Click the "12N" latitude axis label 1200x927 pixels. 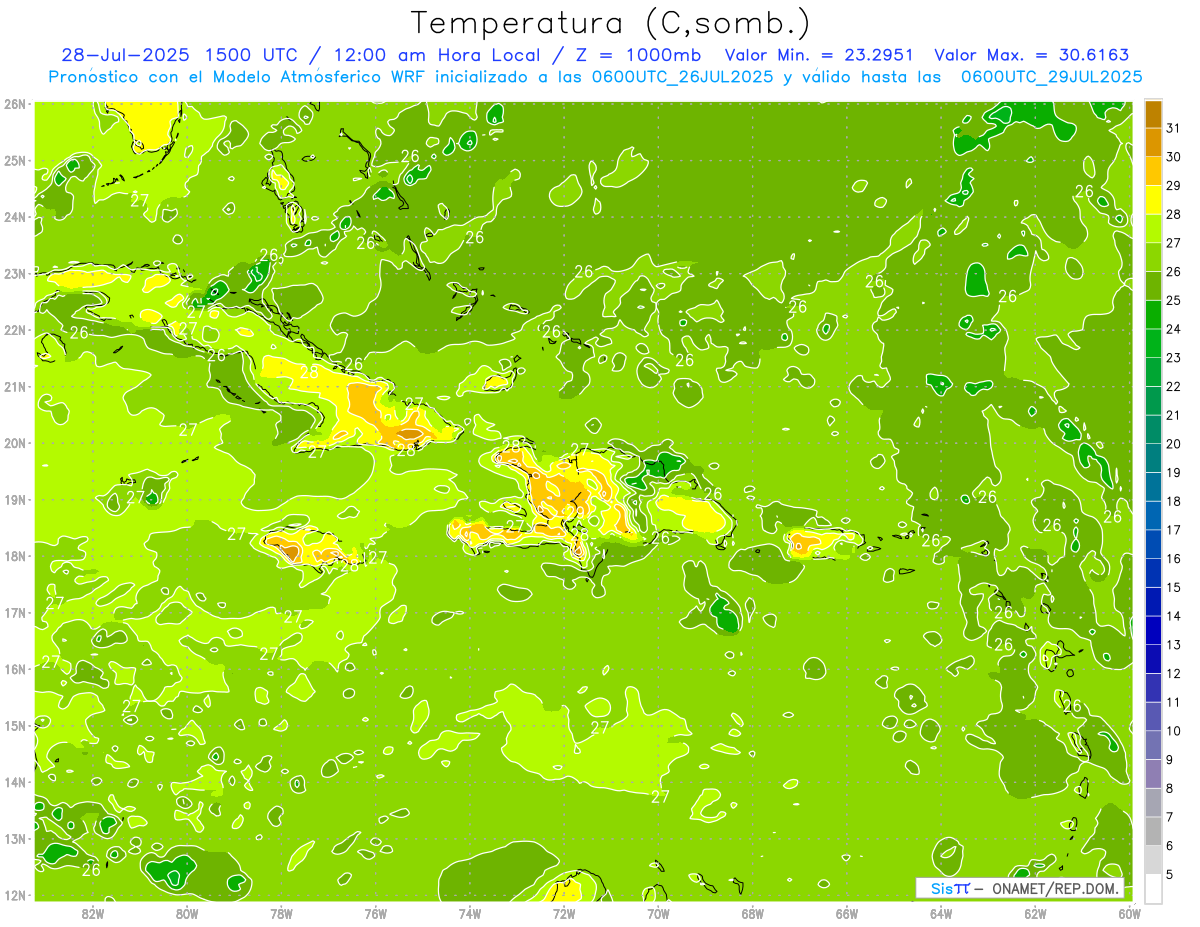point(14,895)
